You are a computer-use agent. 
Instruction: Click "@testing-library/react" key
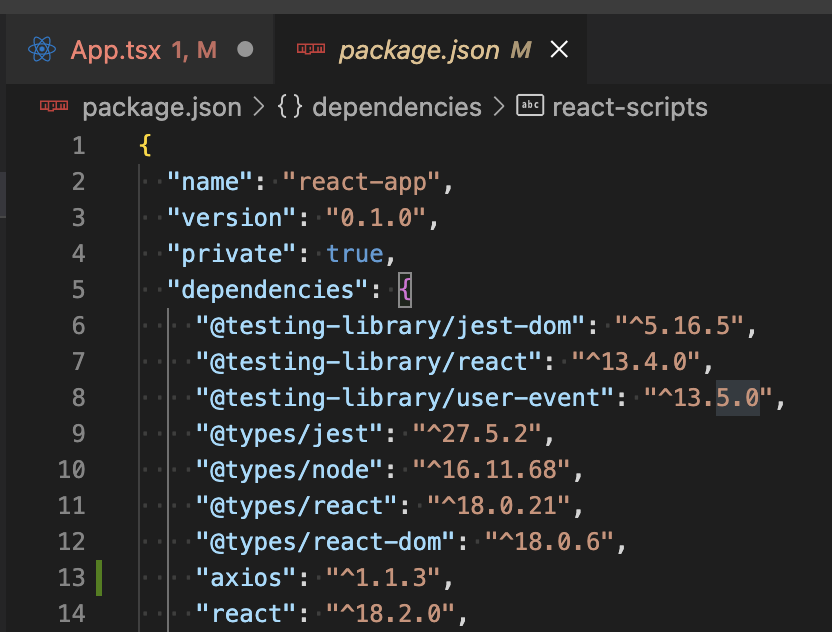[x=368, y=362]
